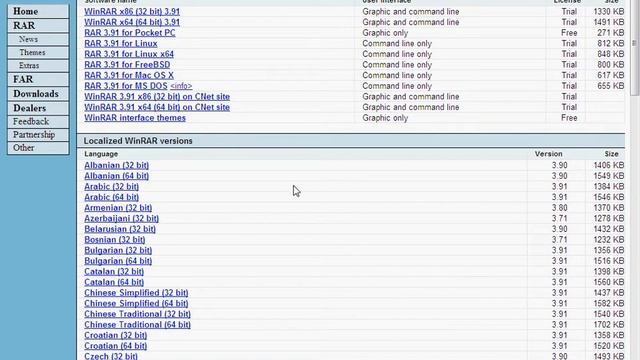
Task: Download Bosnian (32 bit) version
Action: point(115,240)
